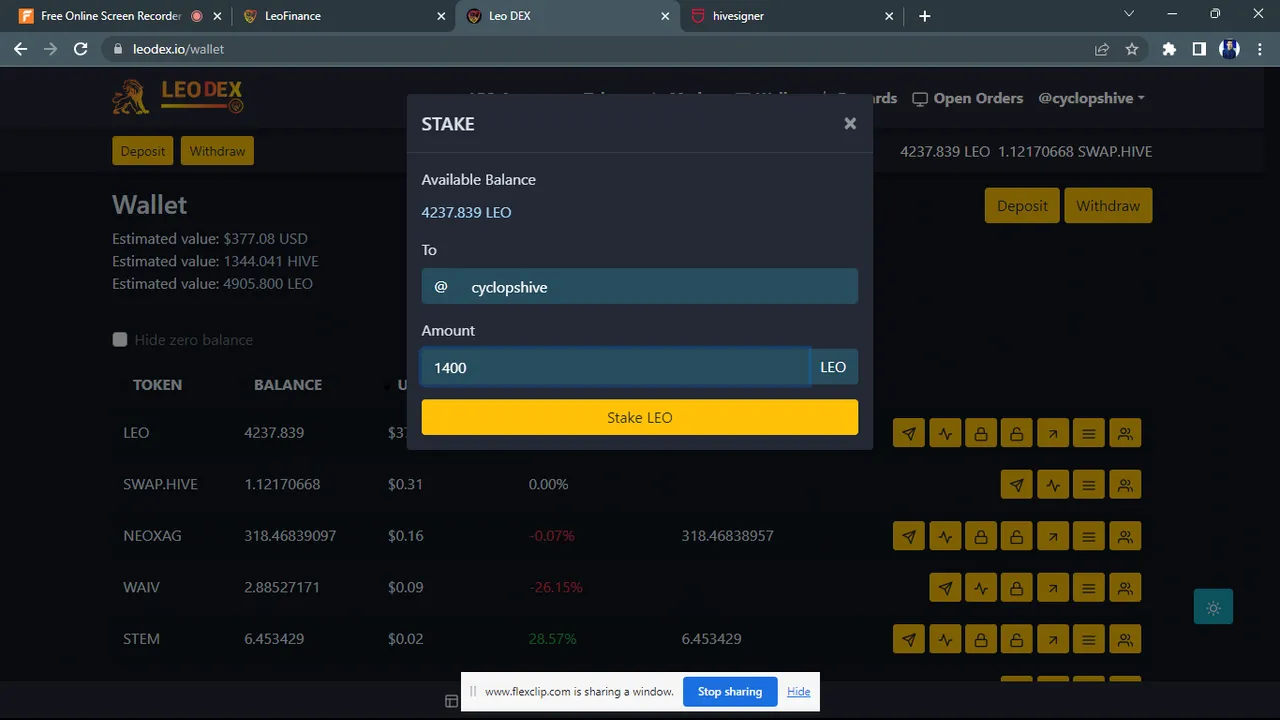
Task: Open WAIV market chart icon
Action: coord(981,587)
